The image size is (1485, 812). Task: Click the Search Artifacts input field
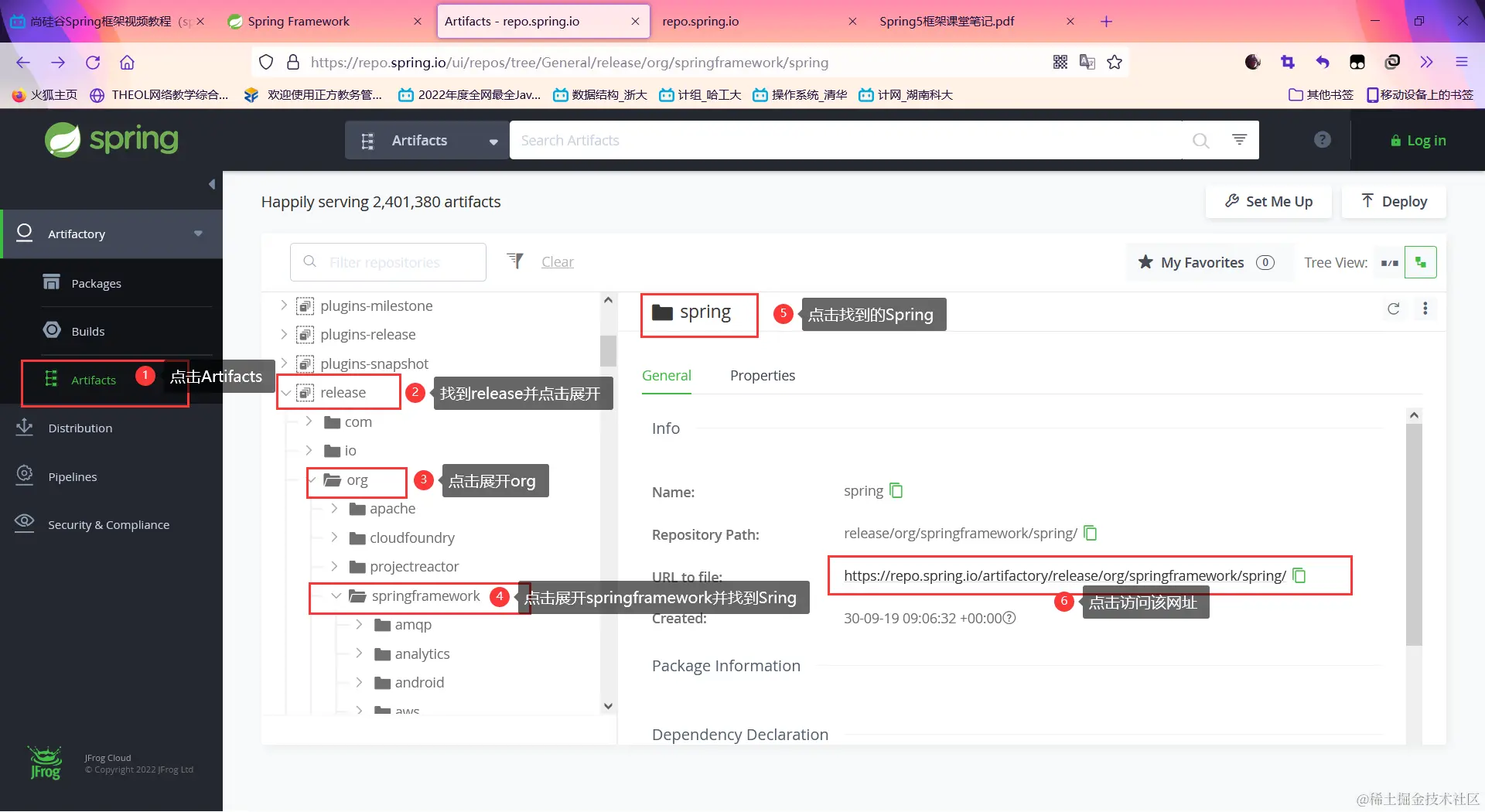tap(847, 141)
